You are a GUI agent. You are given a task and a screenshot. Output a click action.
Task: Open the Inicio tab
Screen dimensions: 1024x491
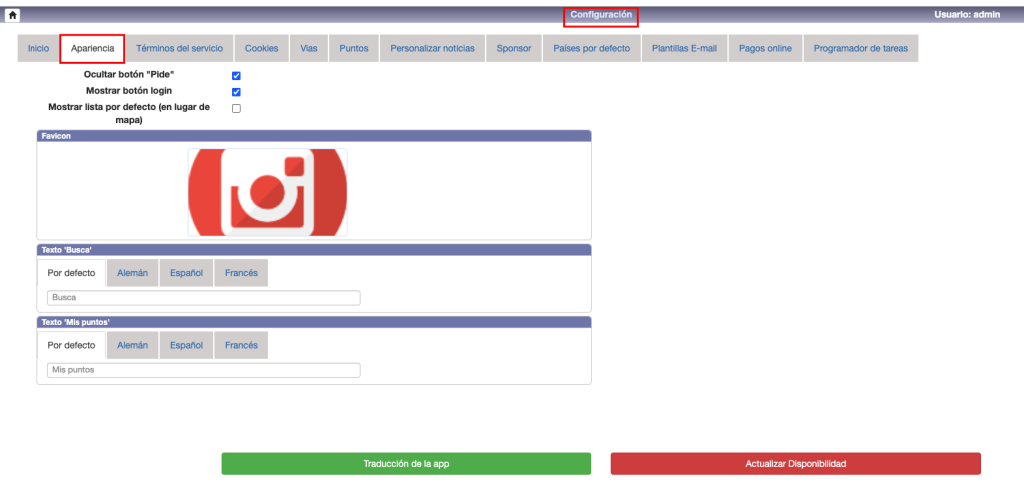pyautogui.click(x=38, y=49)
